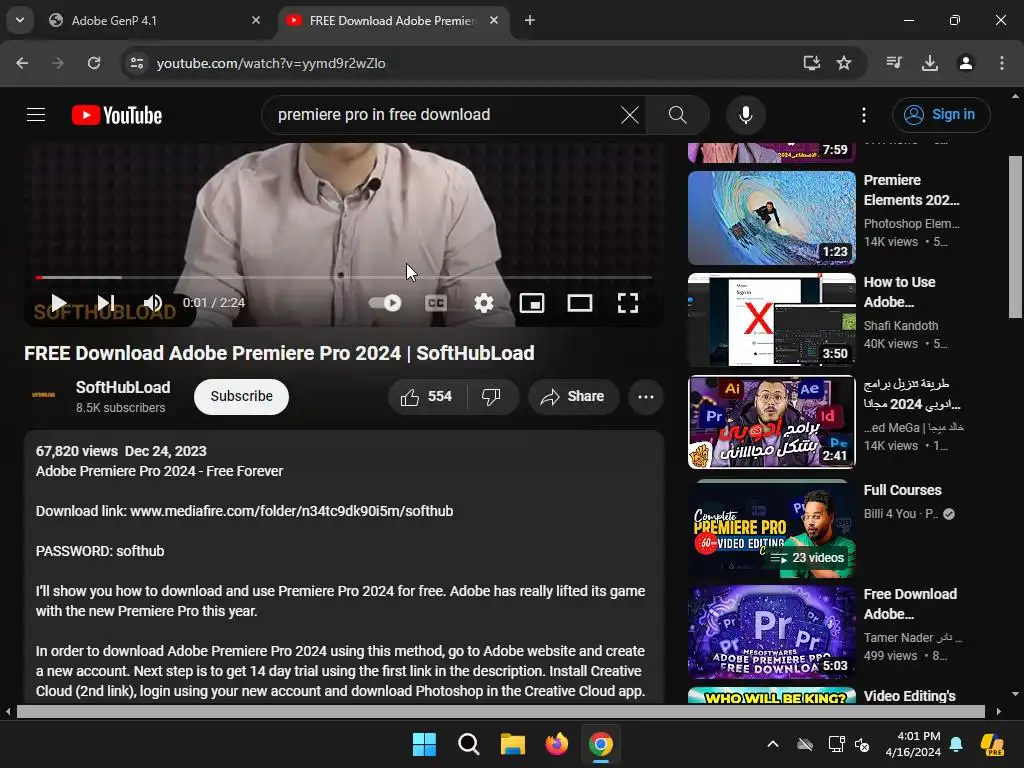Open the Full Courses playlist thumbnail

[x=771, y=530]
